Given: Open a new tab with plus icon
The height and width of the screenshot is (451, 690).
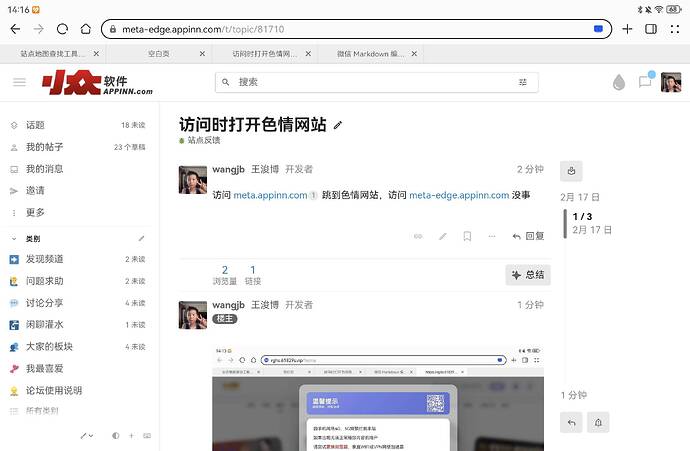Looking at the screenshot, I should coord(627,29).
